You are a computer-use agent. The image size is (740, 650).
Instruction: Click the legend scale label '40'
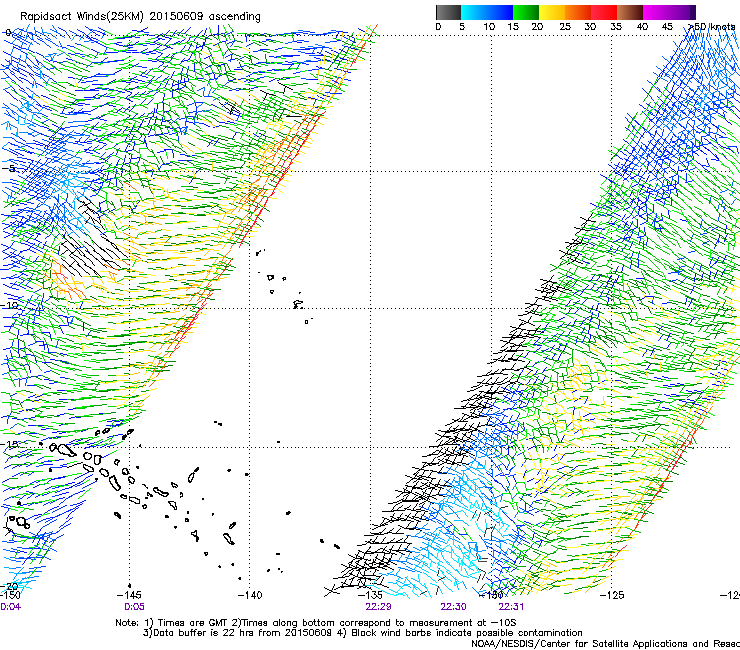642,27
